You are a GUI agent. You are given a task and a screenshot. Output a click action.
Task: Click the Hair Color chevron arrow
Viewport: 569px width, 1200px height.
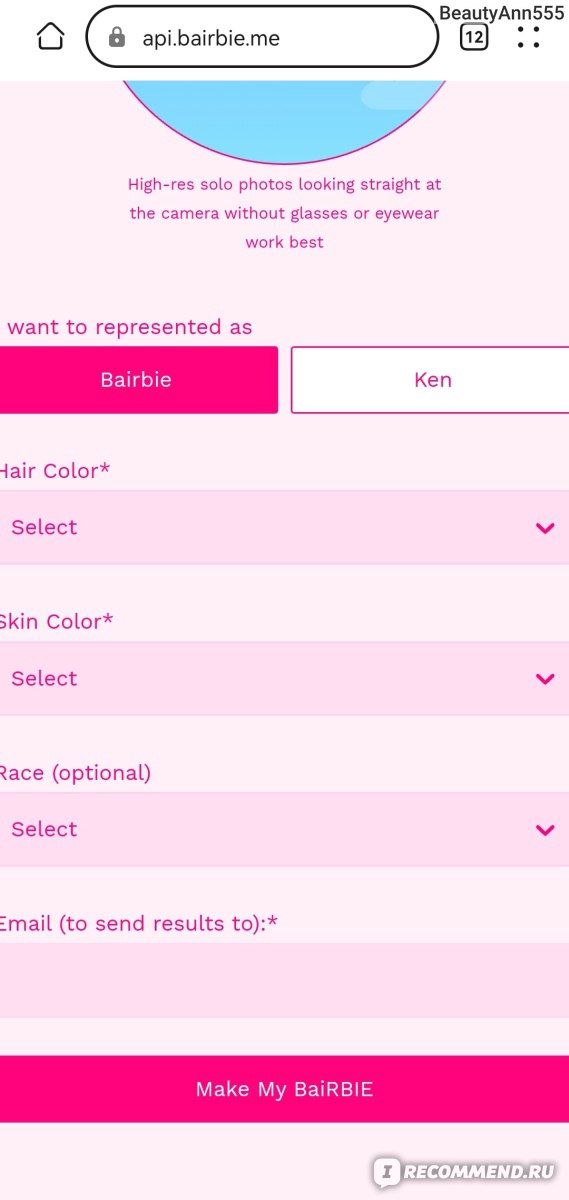tap(545, 528)
